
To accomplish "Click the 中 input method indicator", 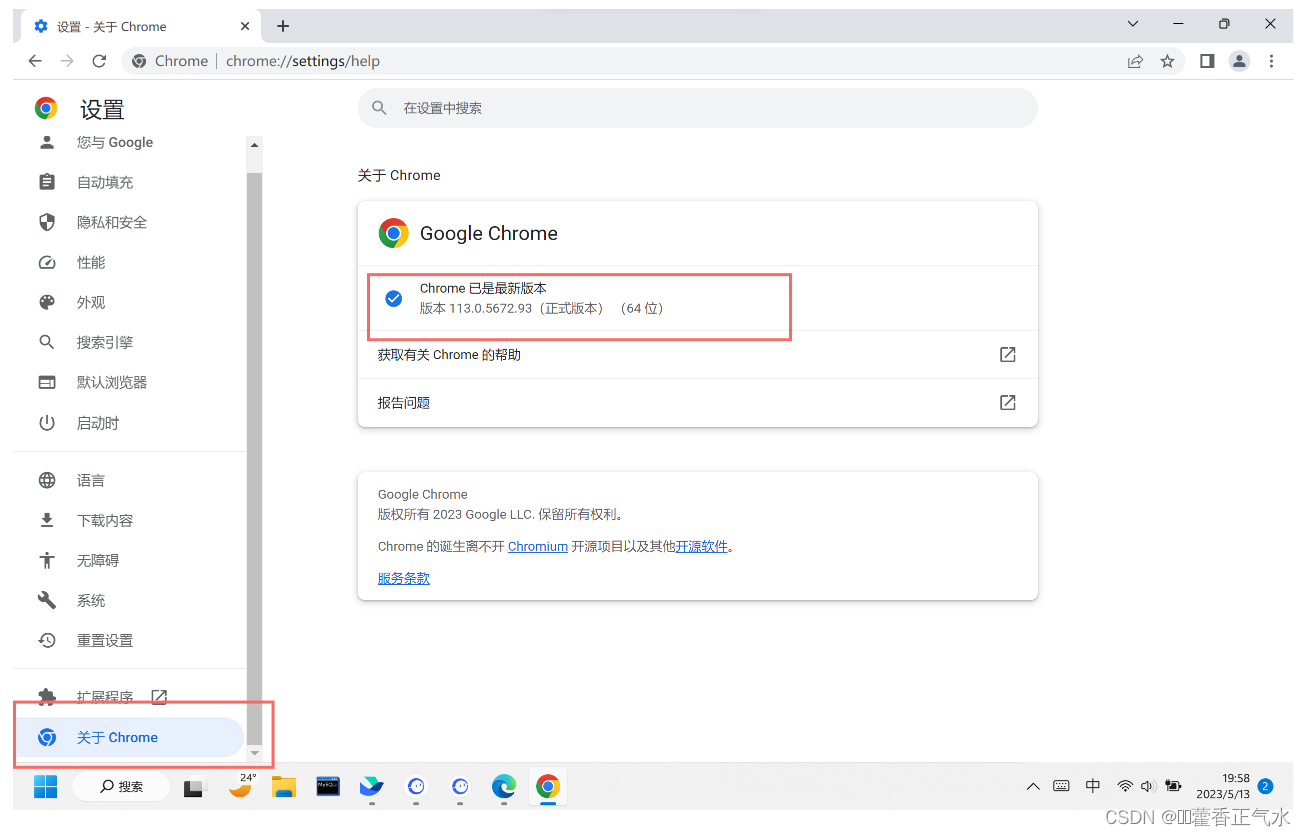I will [x=1093, y=787].
